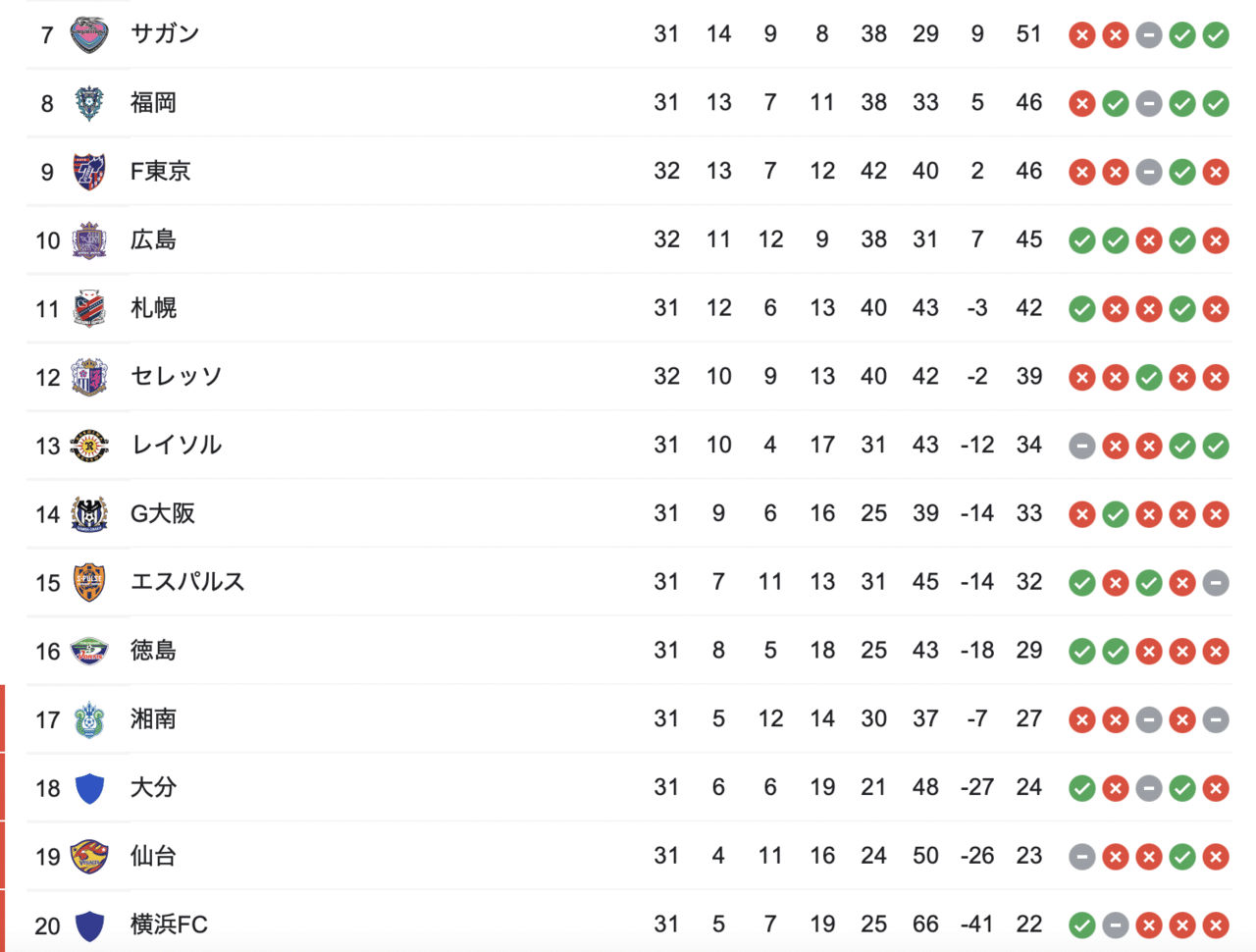The width and height of the screenshot is (1256, 952).
Task: Click セレッソ's green win result icon
Action: click(1149, 377)
